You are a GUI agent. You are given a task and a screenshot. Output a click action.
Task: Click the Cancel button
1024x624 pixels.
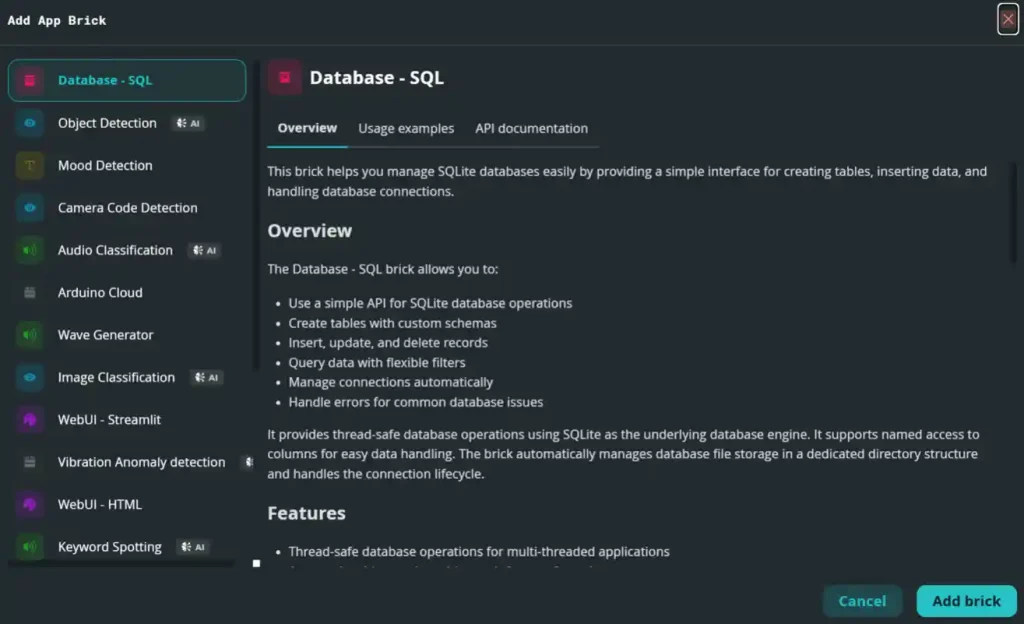pos(862,601)
